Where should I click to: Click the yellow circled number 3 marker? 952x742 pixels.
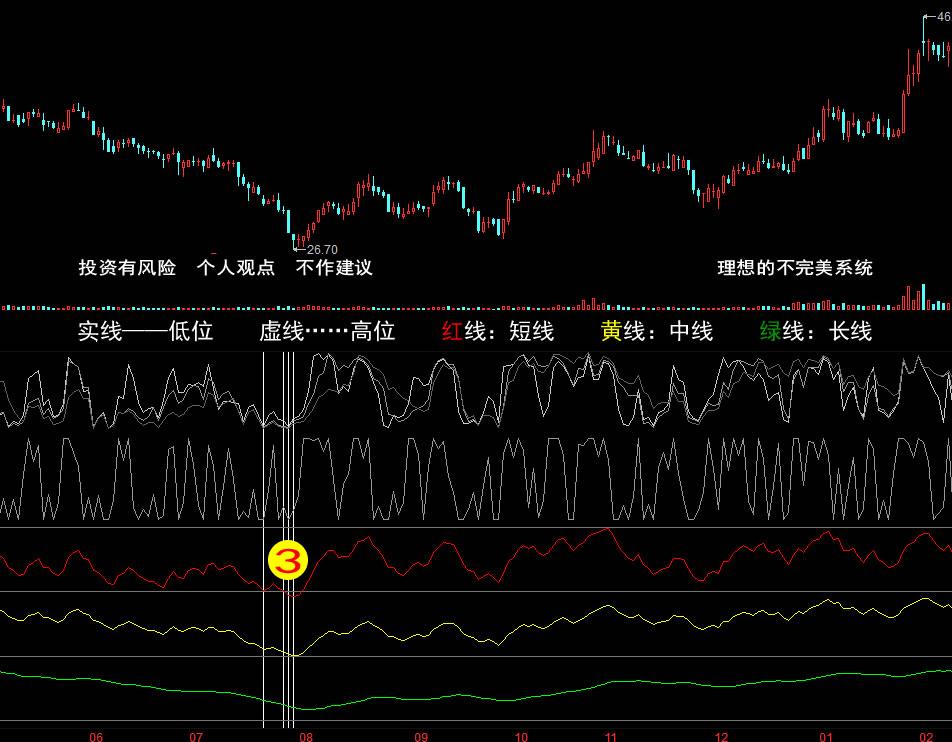point(288,562)
